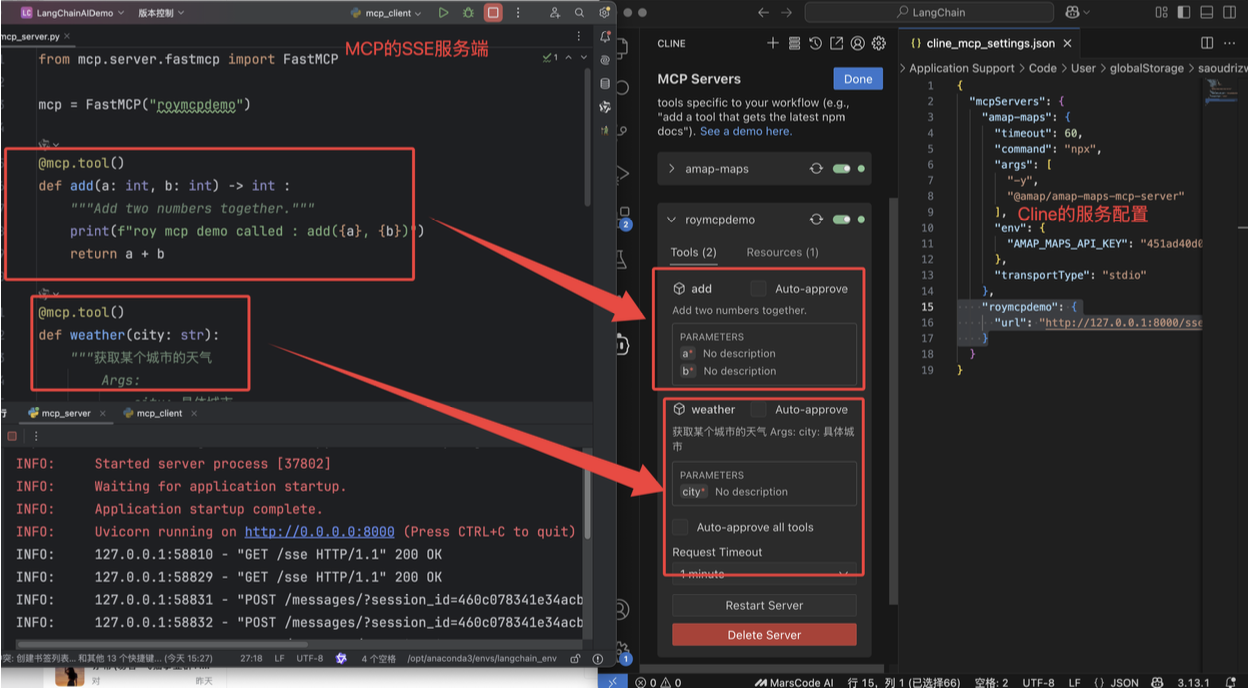The width and height of the screenshot is (1248, 688).
Task: Click UTF-8 encoding in VS Code status bar
Action: tap(1037, 682)
